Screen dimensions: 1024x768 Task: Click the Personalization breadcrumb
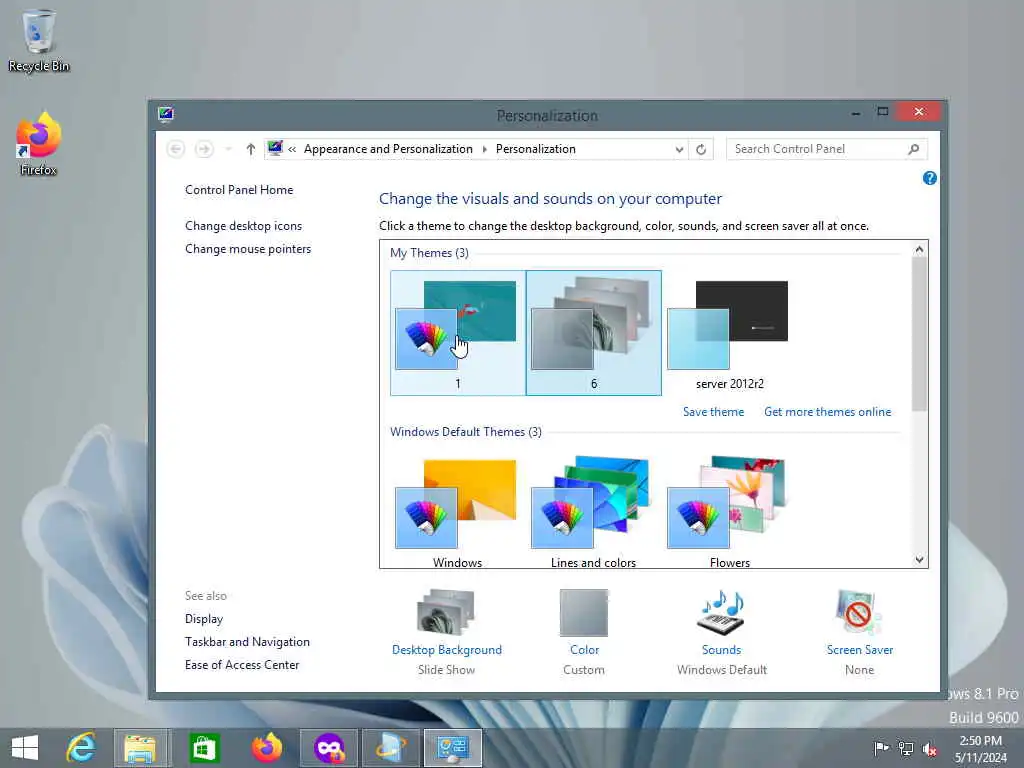click(536, 149)
